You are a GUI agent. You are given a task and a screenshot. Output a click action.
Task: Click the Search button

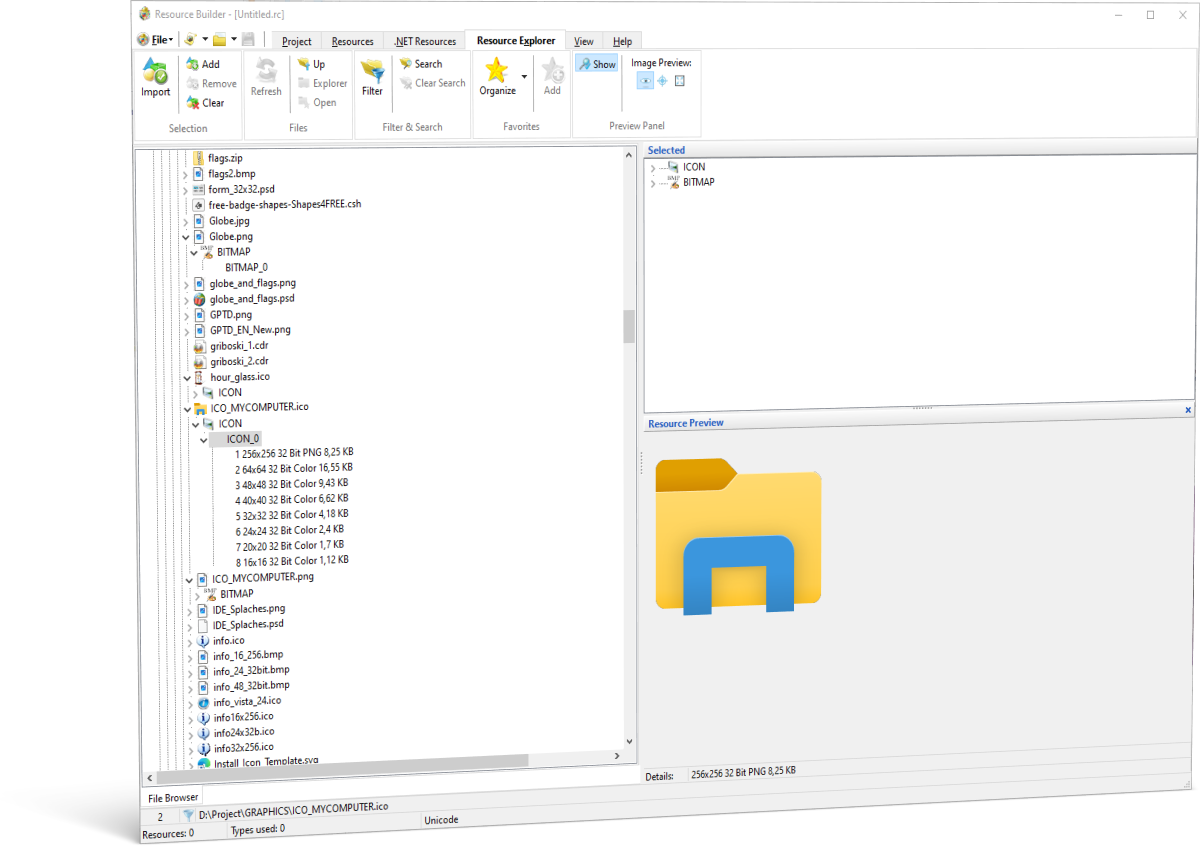pos(421,64)
